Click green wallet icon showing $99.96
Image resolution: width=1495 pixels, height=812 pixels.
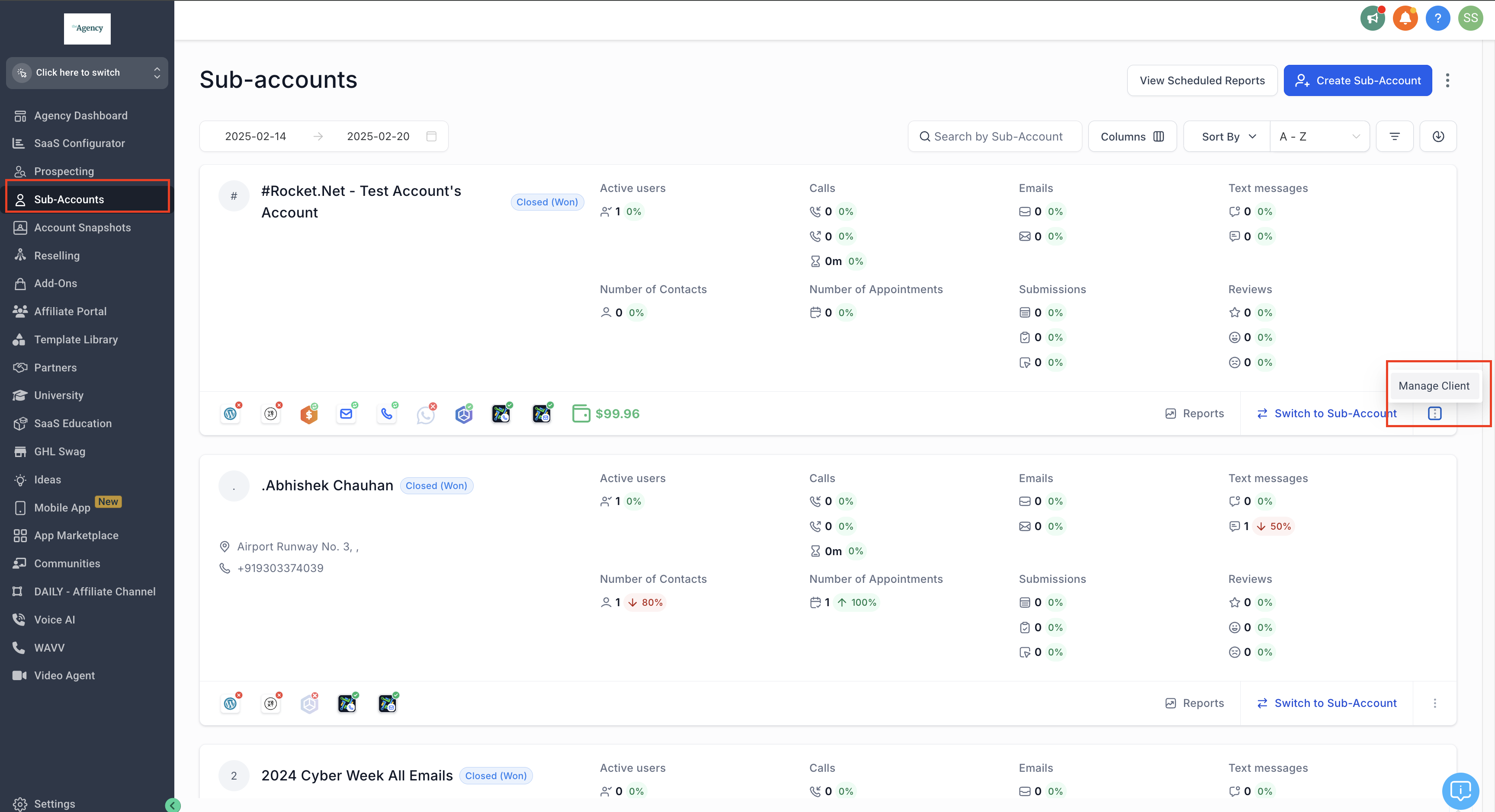[x=581, y=413]
